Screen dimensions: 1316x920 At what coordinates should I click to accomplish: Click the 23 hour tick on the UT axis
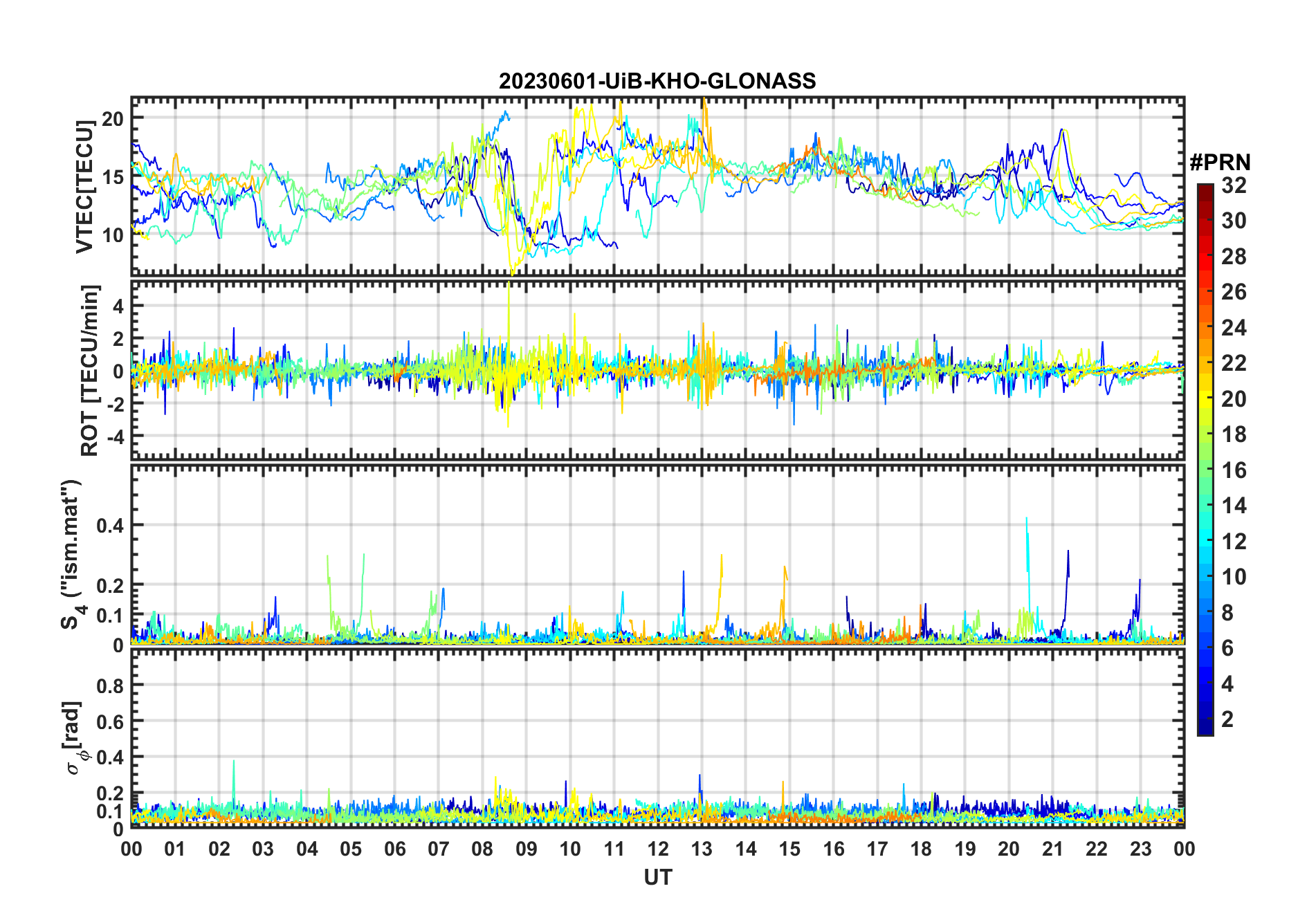(x=1140, y=849)
